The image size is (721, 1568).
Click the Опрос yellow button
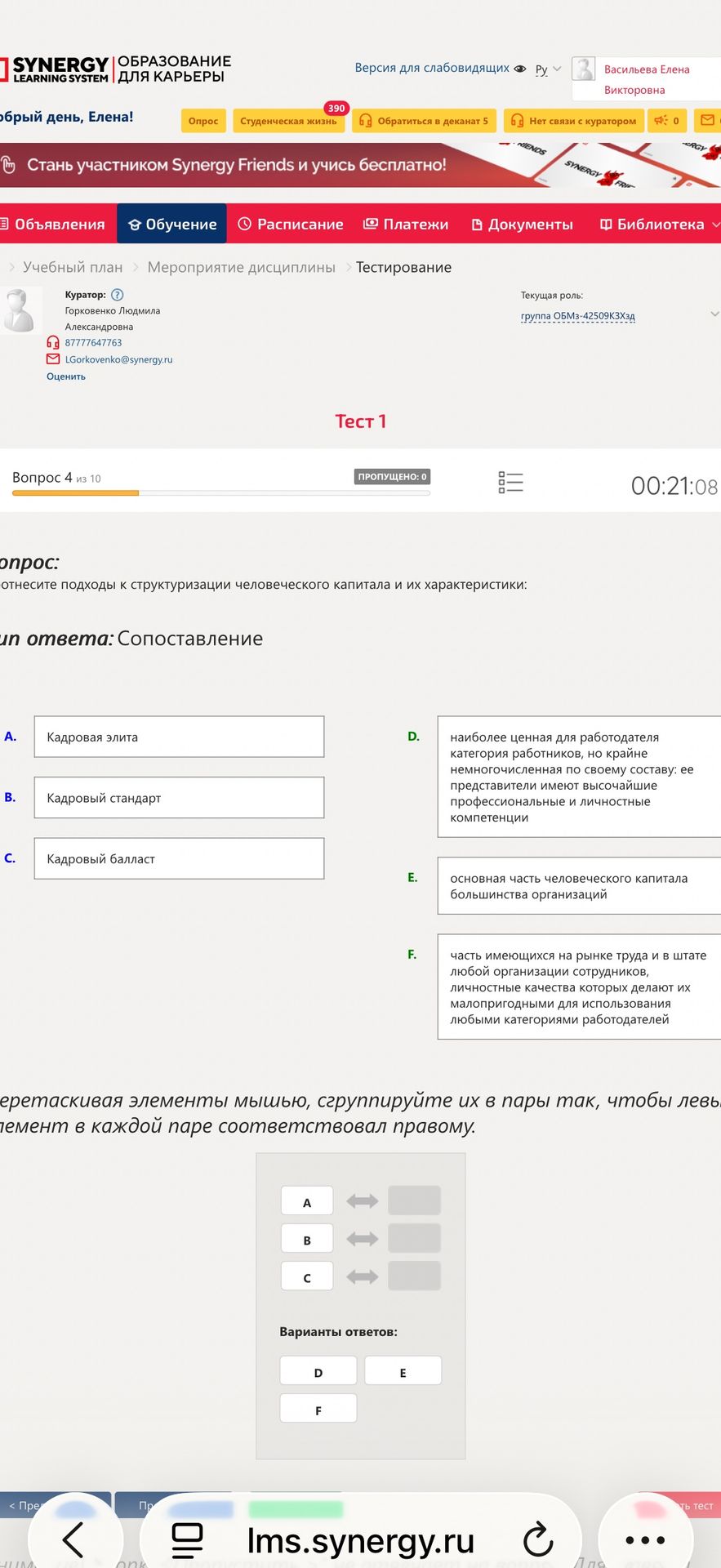pos(203,121)
